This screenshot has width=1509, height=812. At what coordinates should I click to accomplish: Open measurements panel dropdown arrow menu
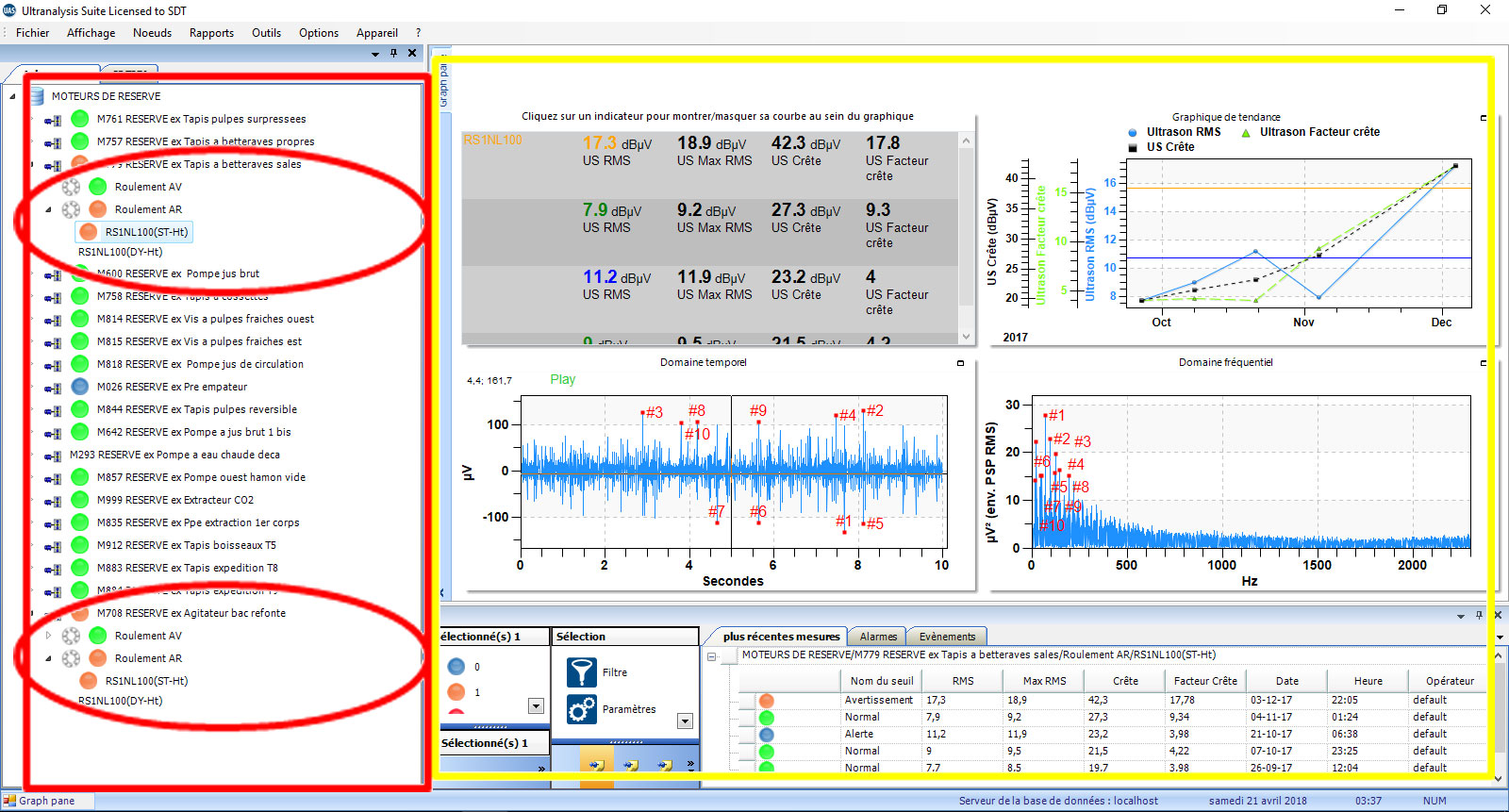tap(1460, 616)
